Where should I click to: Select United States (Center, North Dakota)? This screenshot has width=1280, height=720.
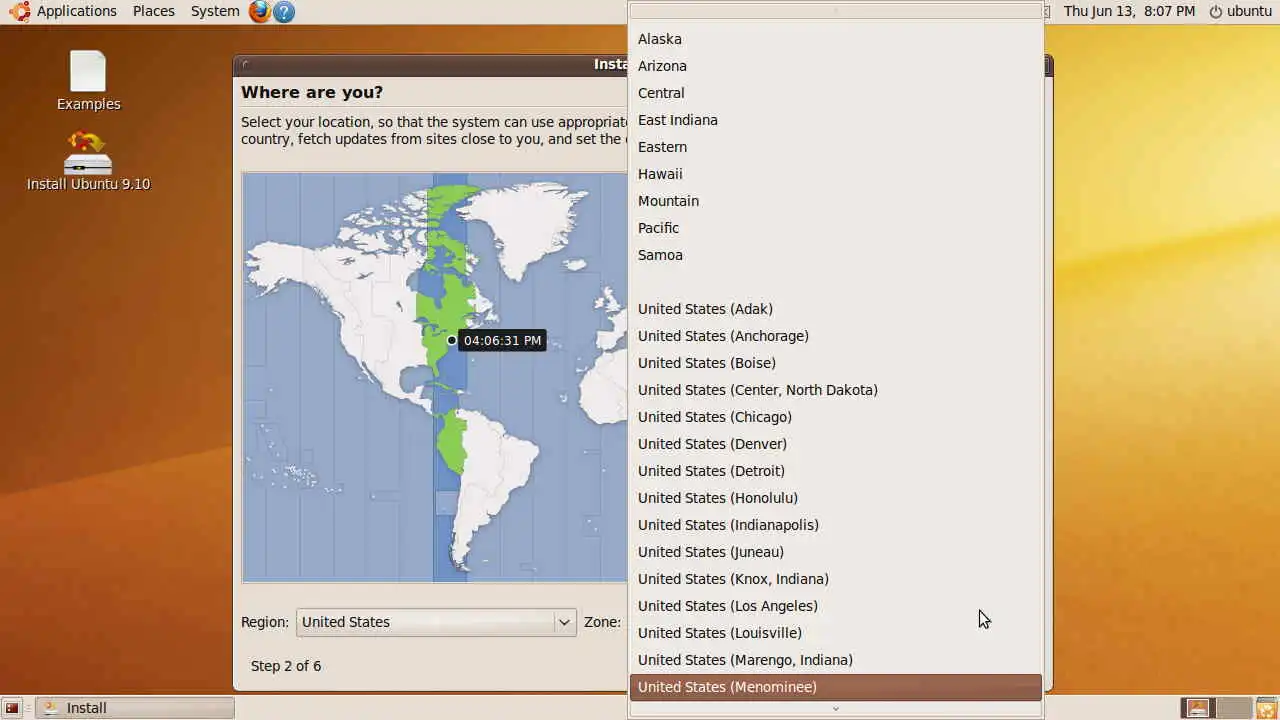click(835, 390)
